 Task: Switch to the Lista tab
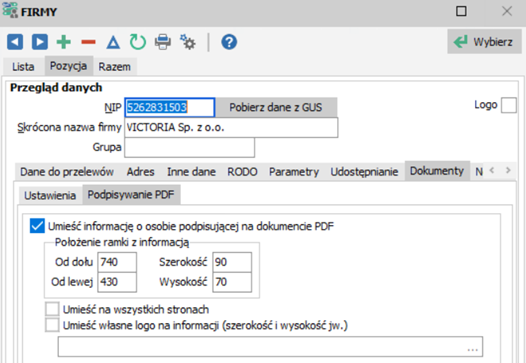click(23, 66)
